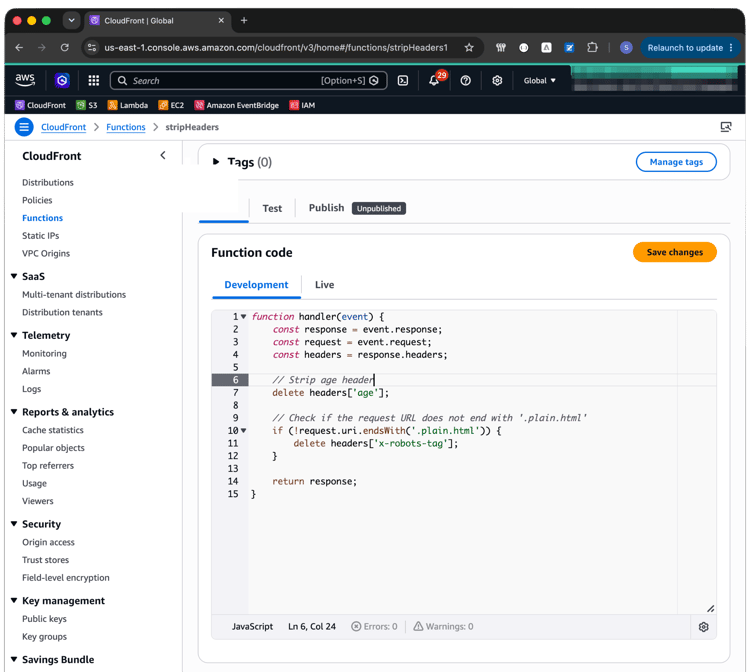Open IAM favorite shortcut
This screenshot has width=750, height=672.
302,105
